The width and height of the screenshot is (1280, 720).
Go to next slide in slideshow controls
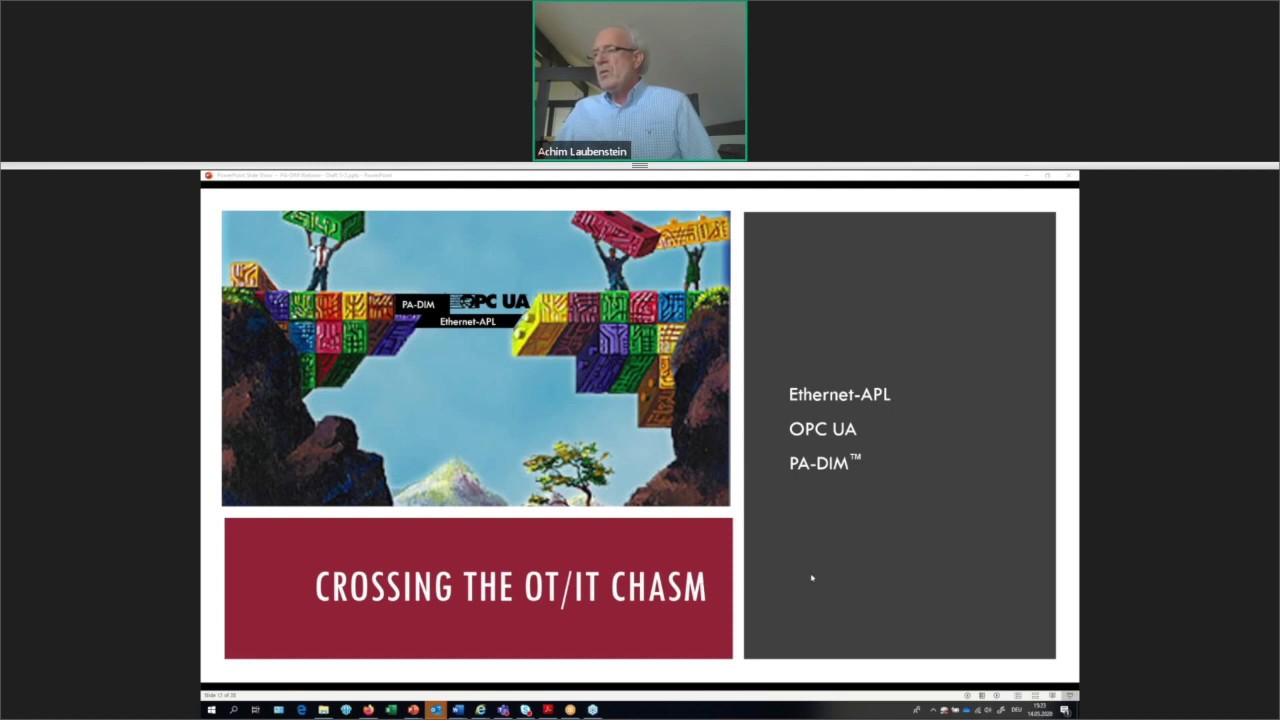click(996, 695)
